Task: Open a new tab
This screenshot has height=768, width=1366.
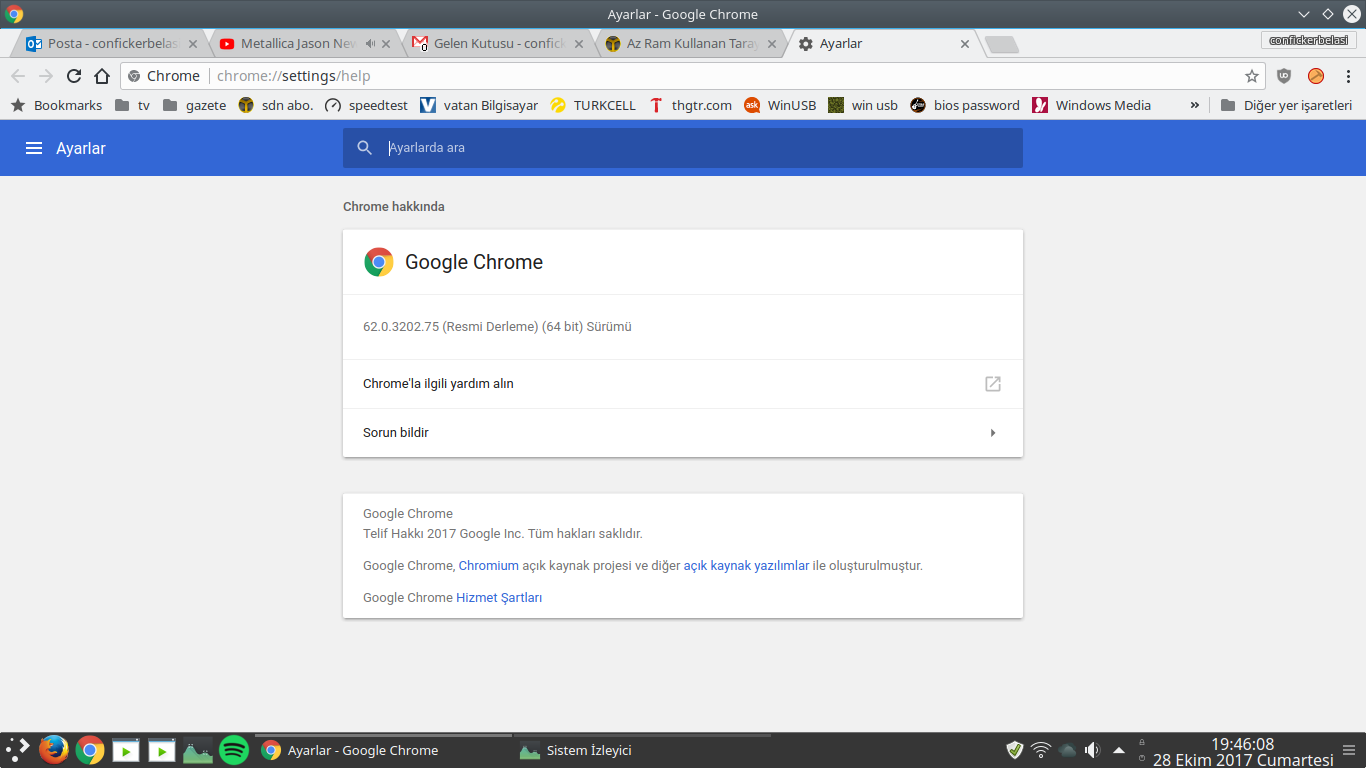Action: 1001,44
